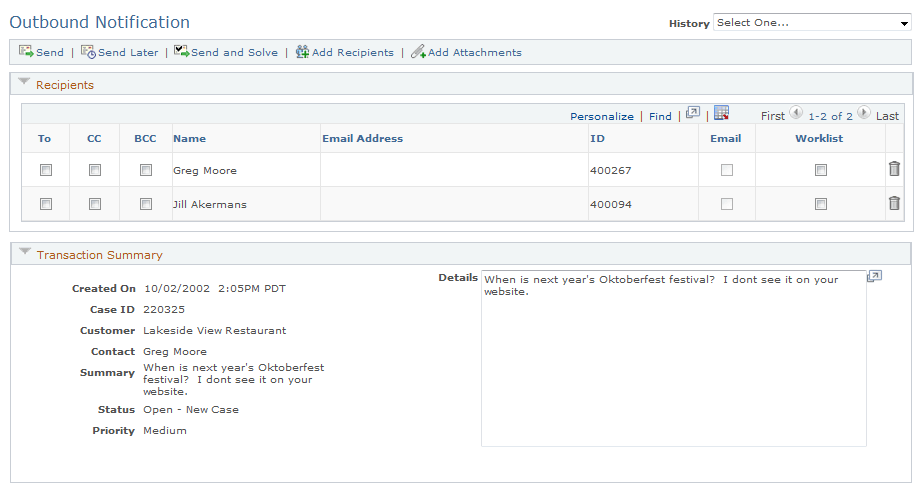Image resolution: width=921 pixels, height=488 pixels.
Task: Select the Created On date value
Action: pyautogui.click(x=215, y=288)
